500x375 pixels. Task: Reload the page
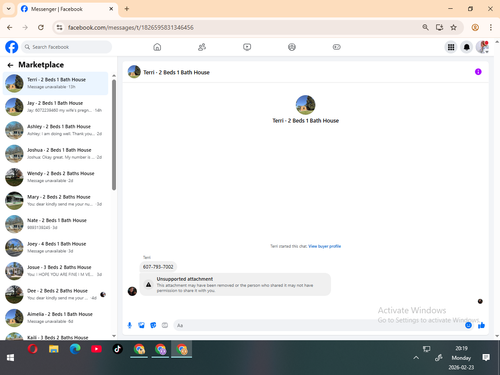[x=41, y=27]
